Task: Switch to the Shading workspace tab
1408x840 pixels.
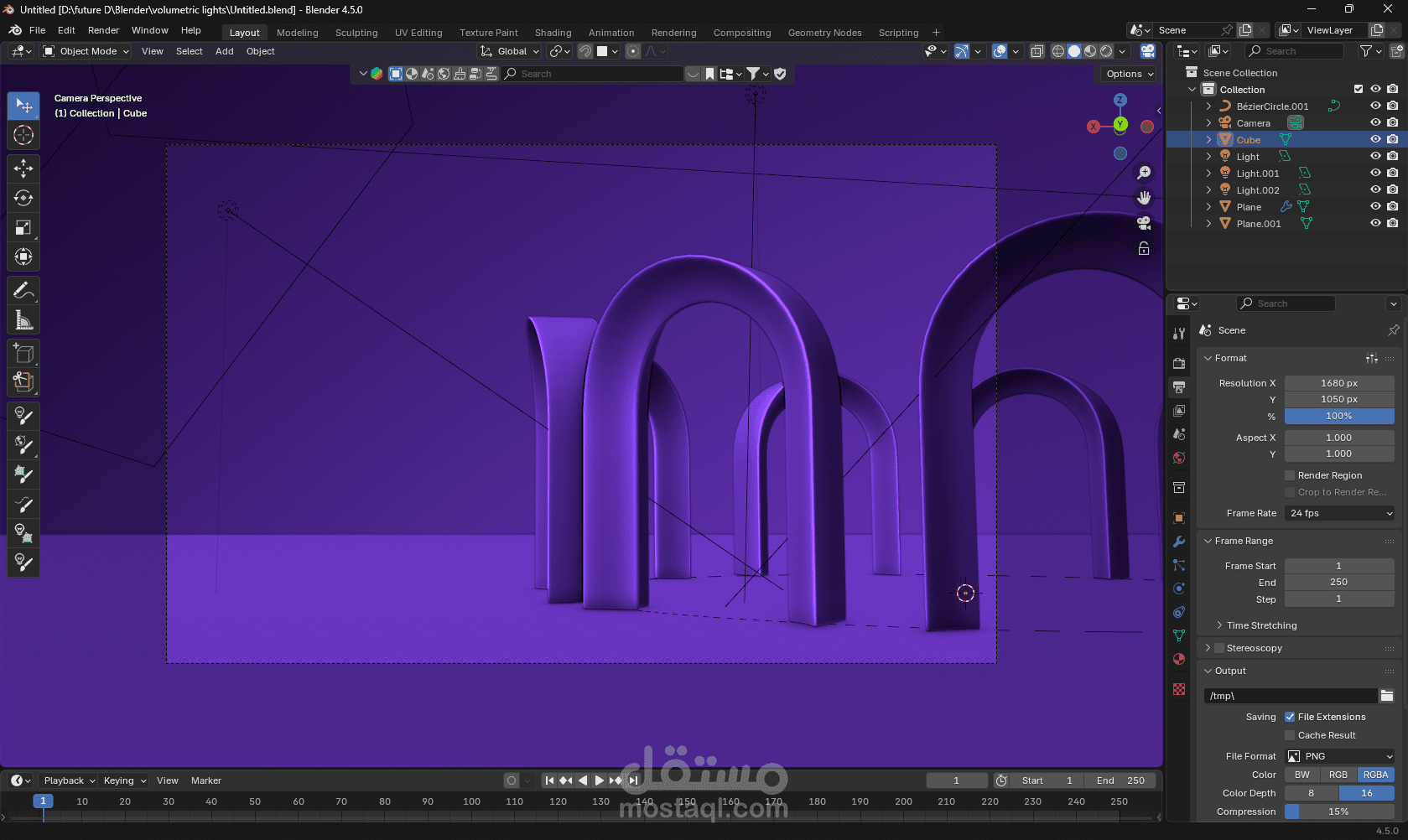Action: (x=553, y=33)
